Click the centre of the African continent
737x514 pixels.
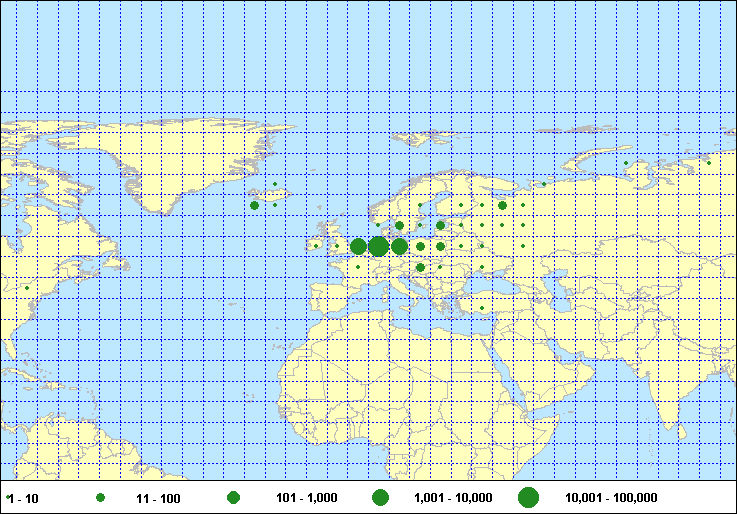click(x=430, y=400)
